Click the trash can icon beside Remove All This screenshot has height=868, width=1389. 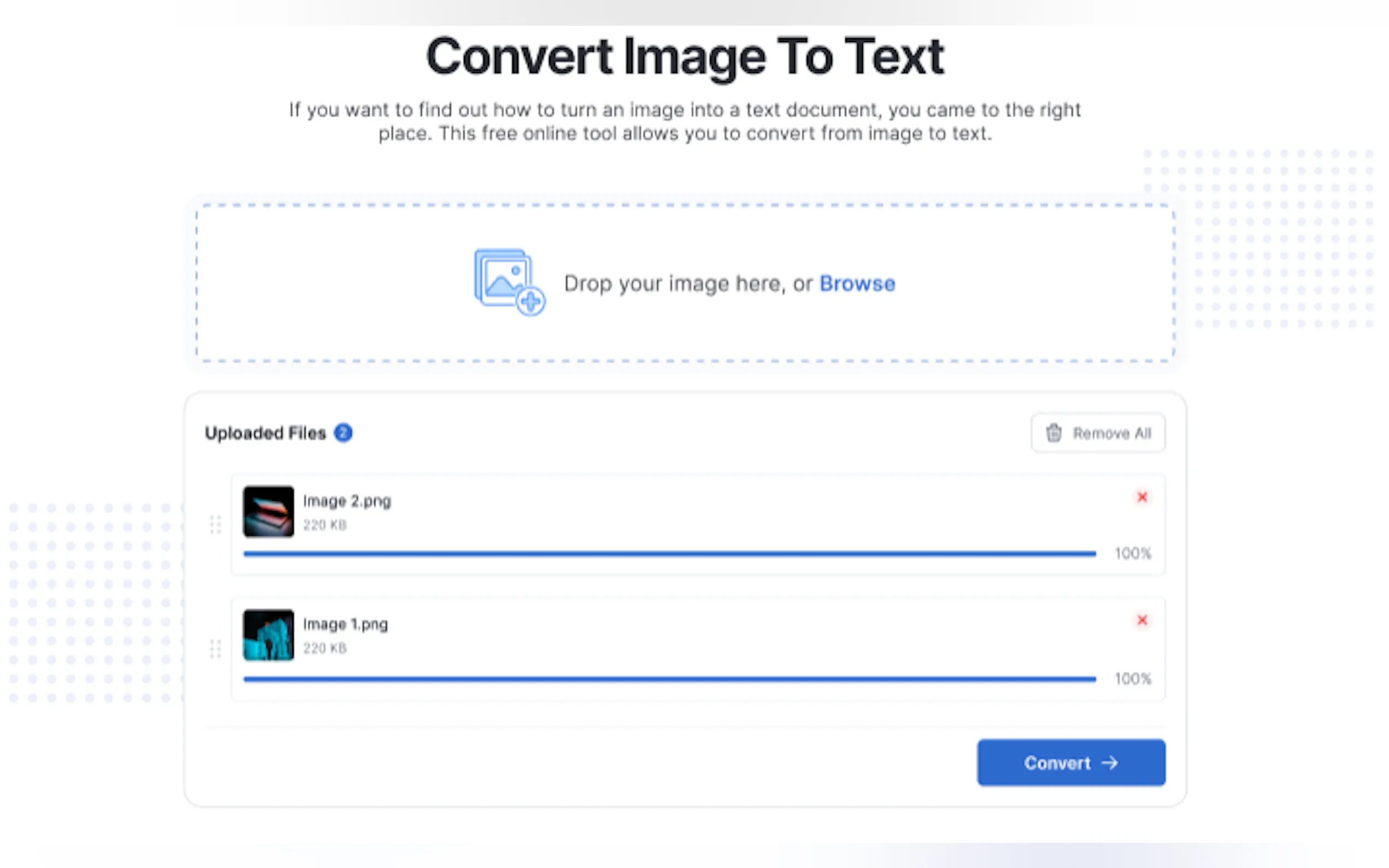pos(1054,433)
